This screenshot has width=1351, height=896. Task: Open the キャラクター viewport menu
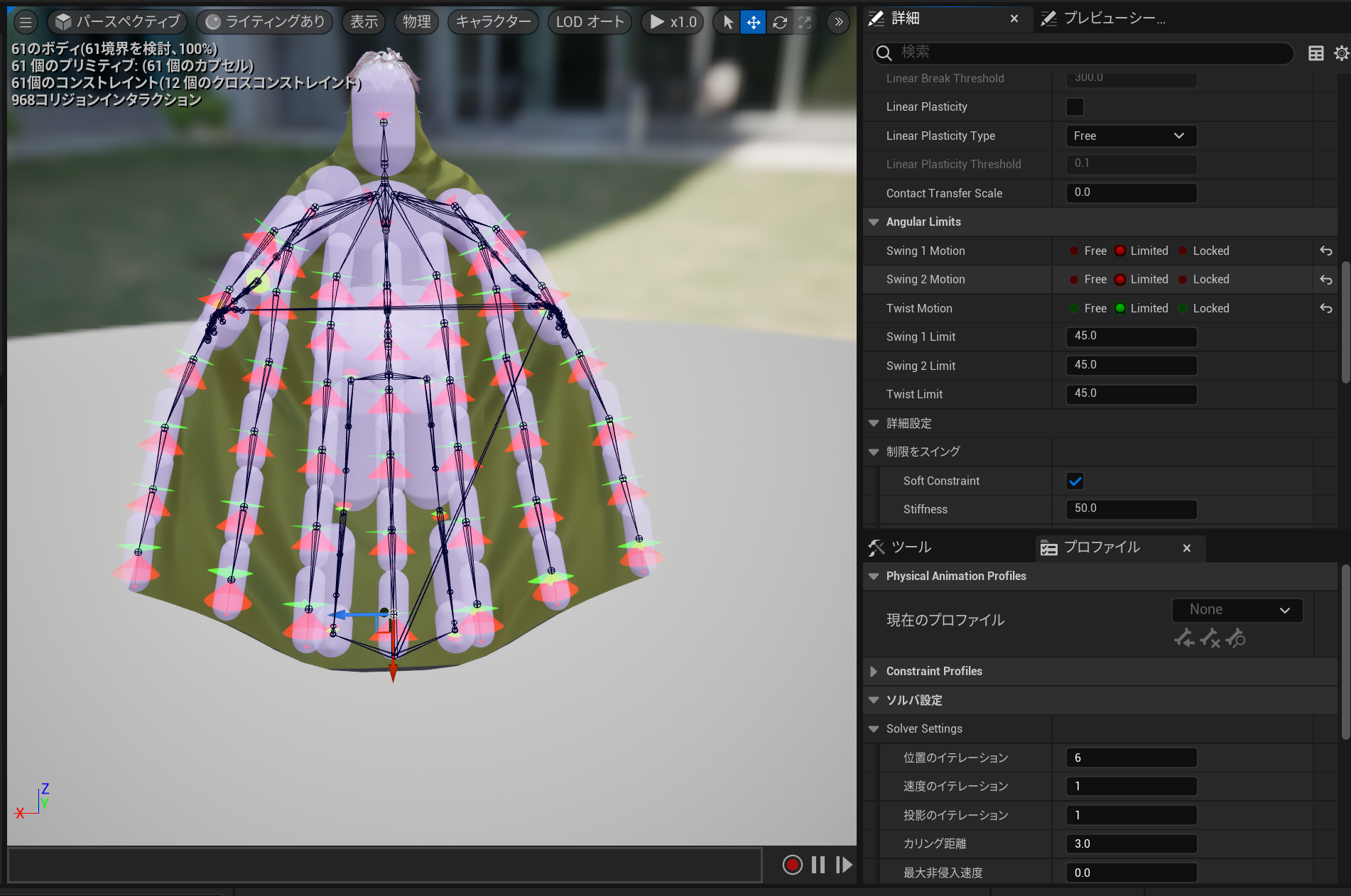click(493, 22)
